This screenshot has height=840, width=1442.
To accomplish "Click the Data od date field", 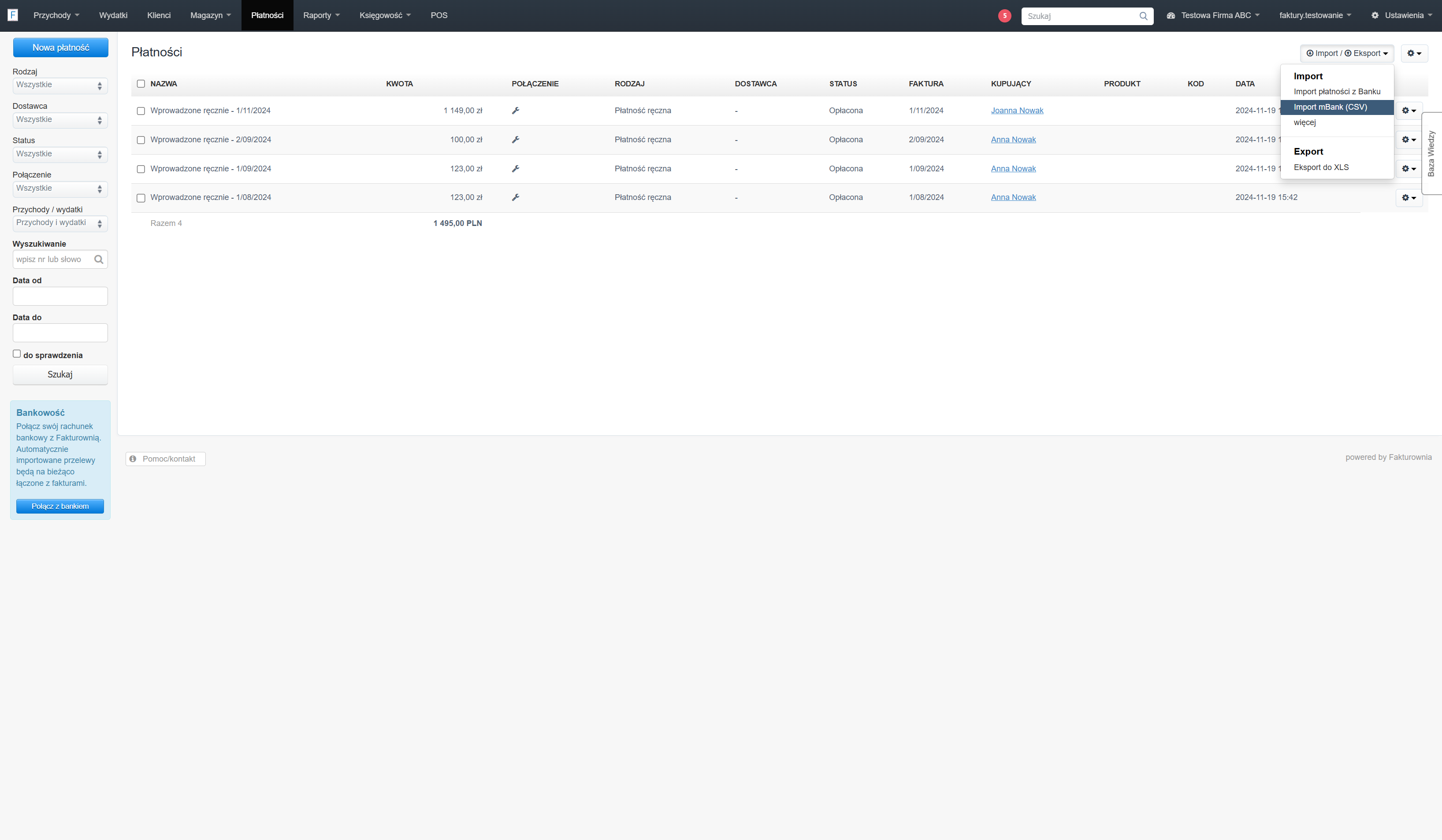I will 60,296.
